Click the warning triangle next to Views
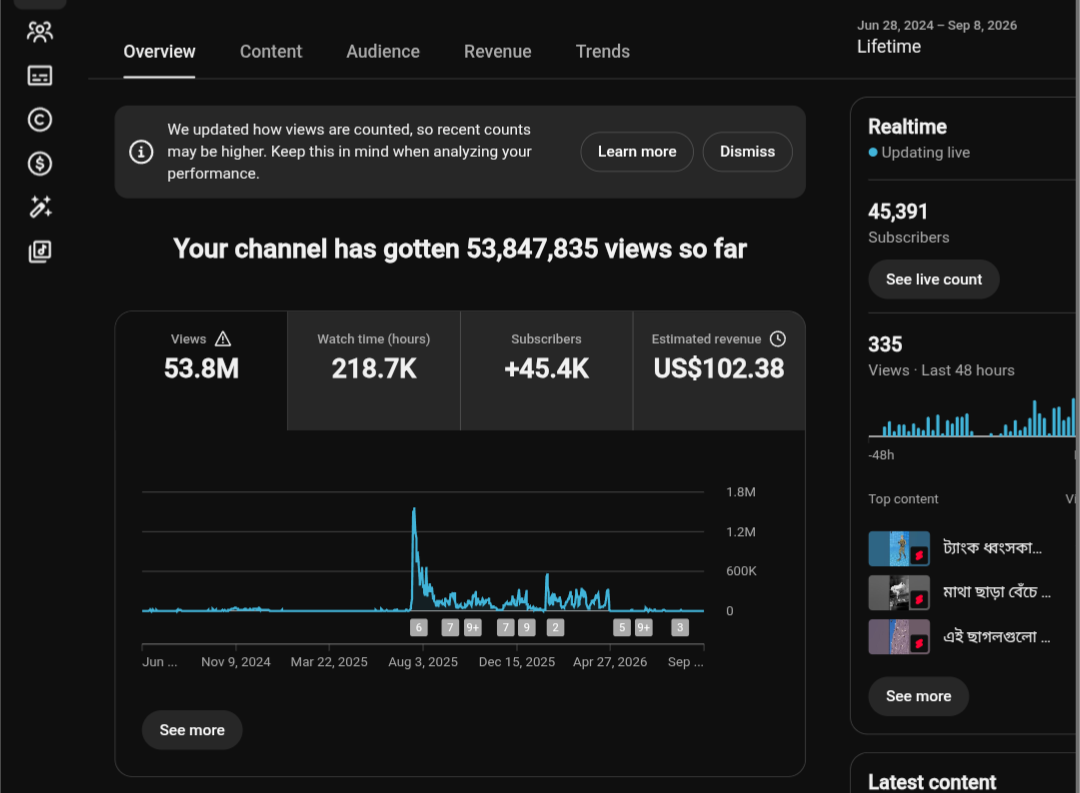 tap(222, 339)
